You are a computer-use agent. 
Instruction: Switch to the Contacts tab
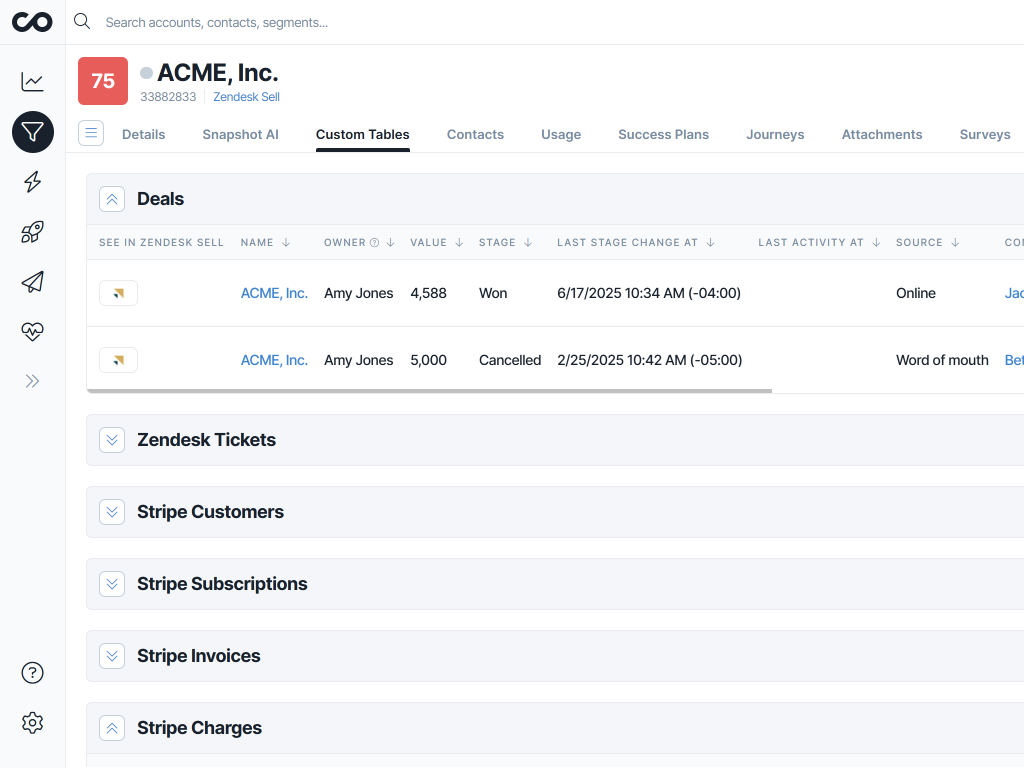coord(475,134)
